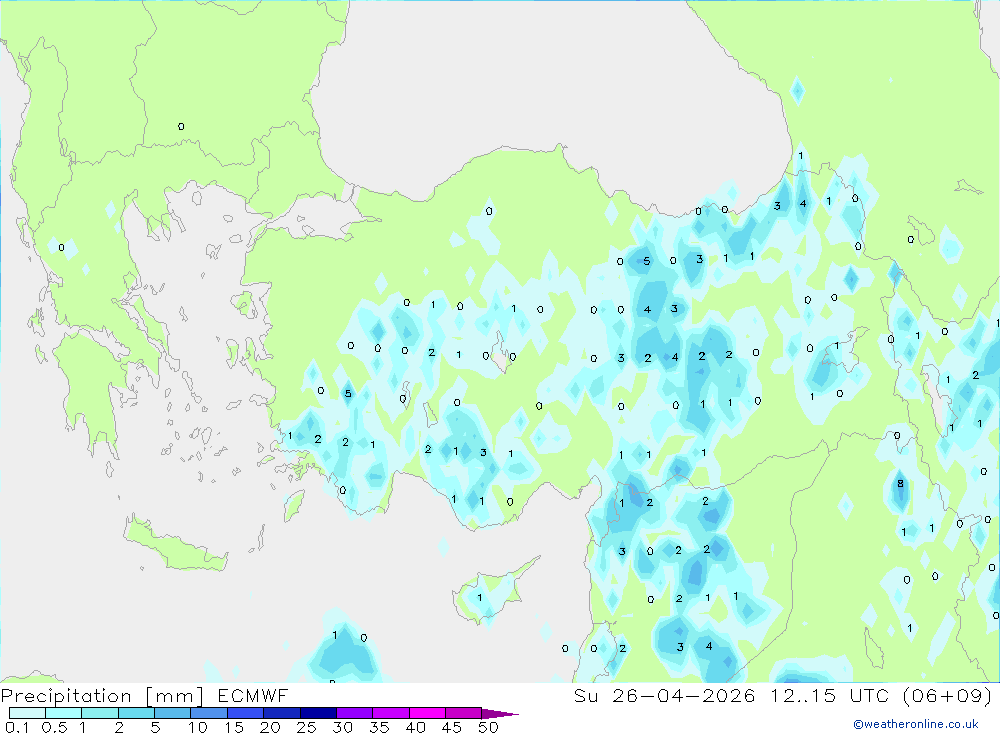Viewport: 1000px width, 733px height.
Task: Click the '50' legend scale label
Action: click(x=488, y=727)
